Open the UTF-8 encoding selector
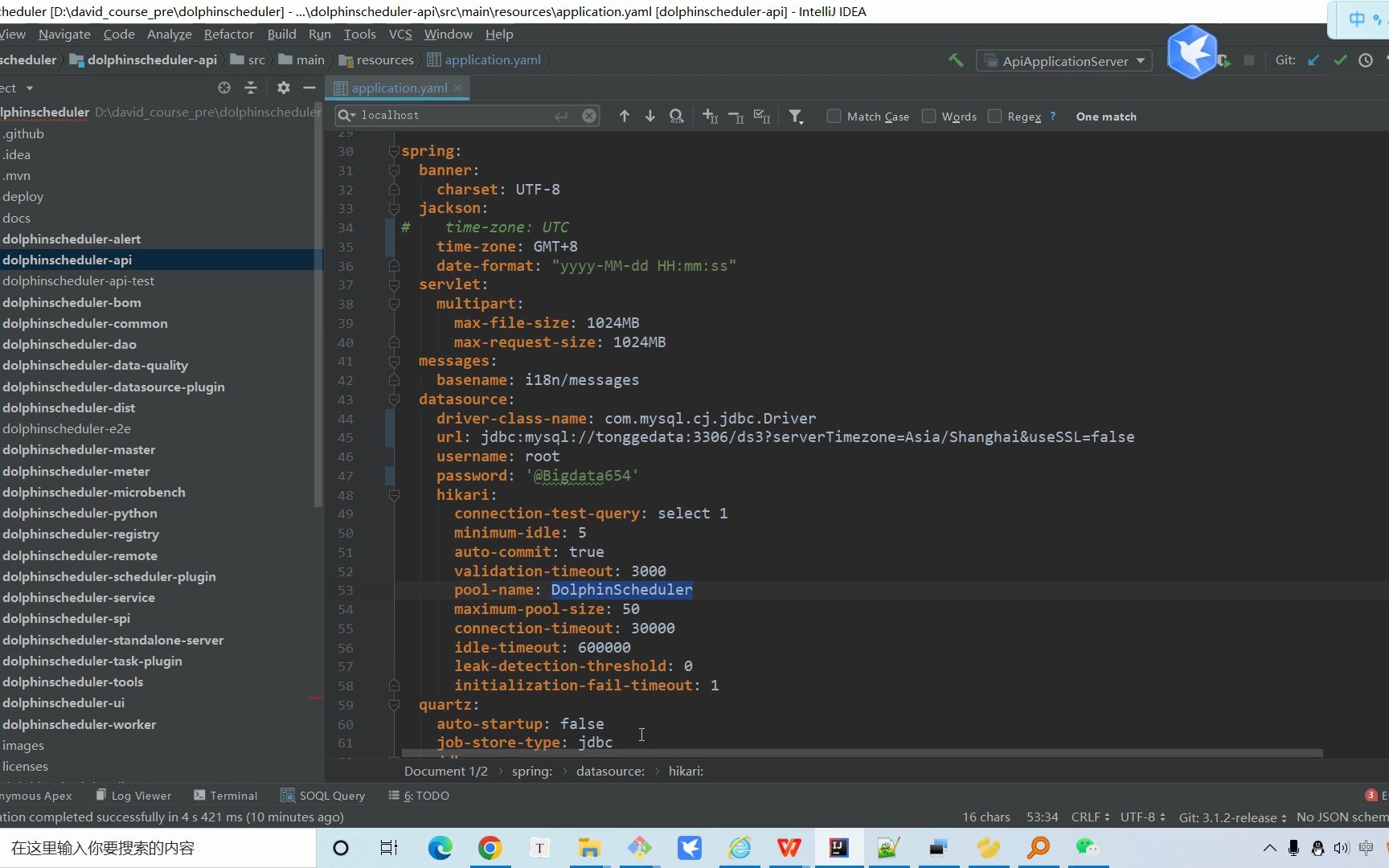The width and height of the screenshot is (1389, 868). pyautogui.click(x=1142, y=817)
